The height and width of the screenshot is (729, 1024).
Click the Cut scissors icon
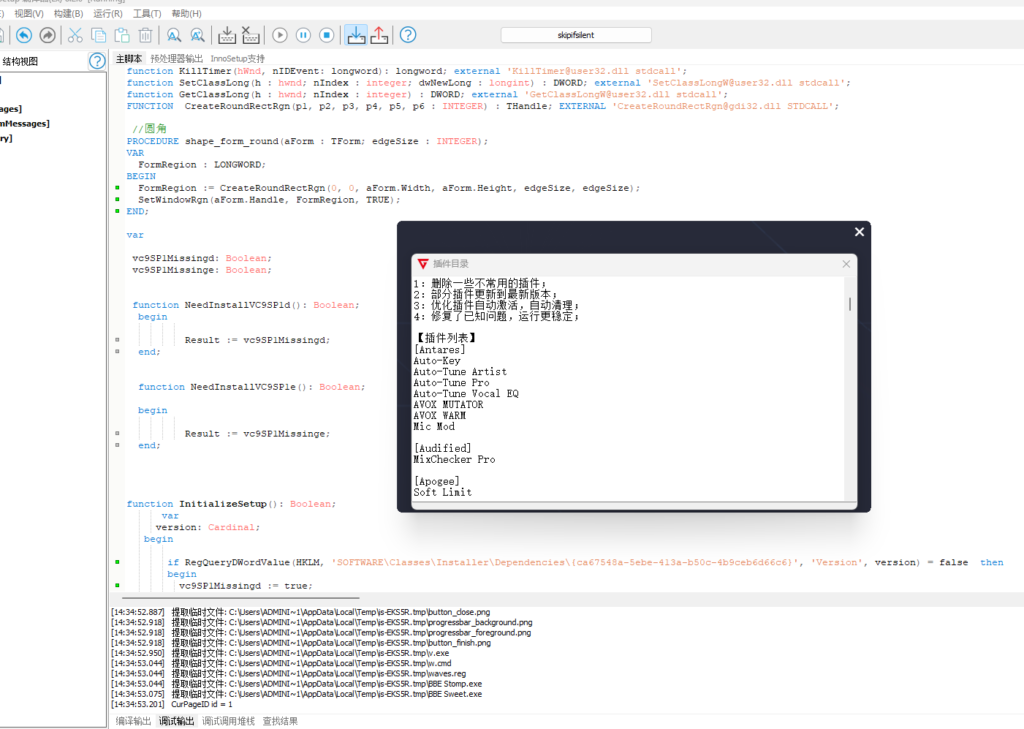coord(75,35)
